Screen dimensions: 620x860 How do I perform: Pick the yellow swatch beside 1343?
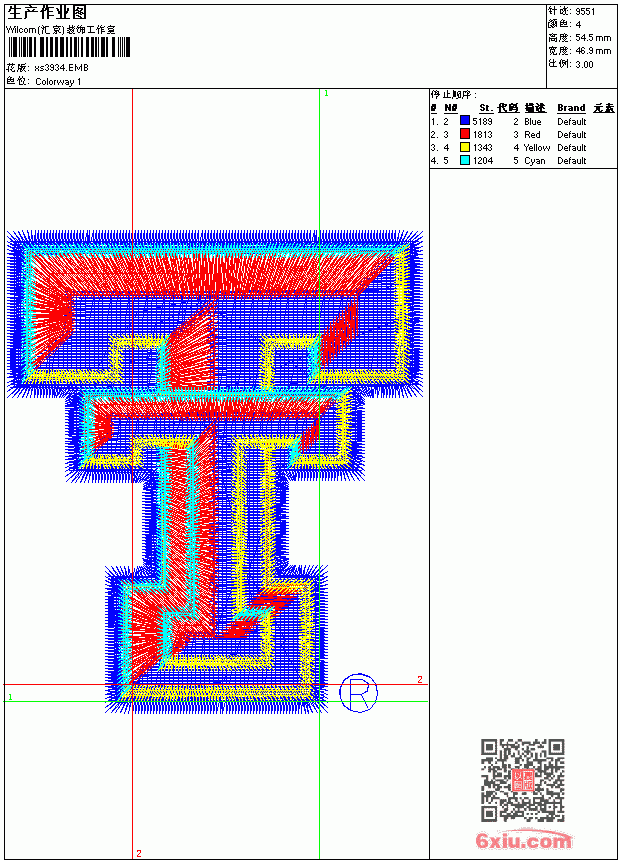pyautogui.click(x=465, y=147)
